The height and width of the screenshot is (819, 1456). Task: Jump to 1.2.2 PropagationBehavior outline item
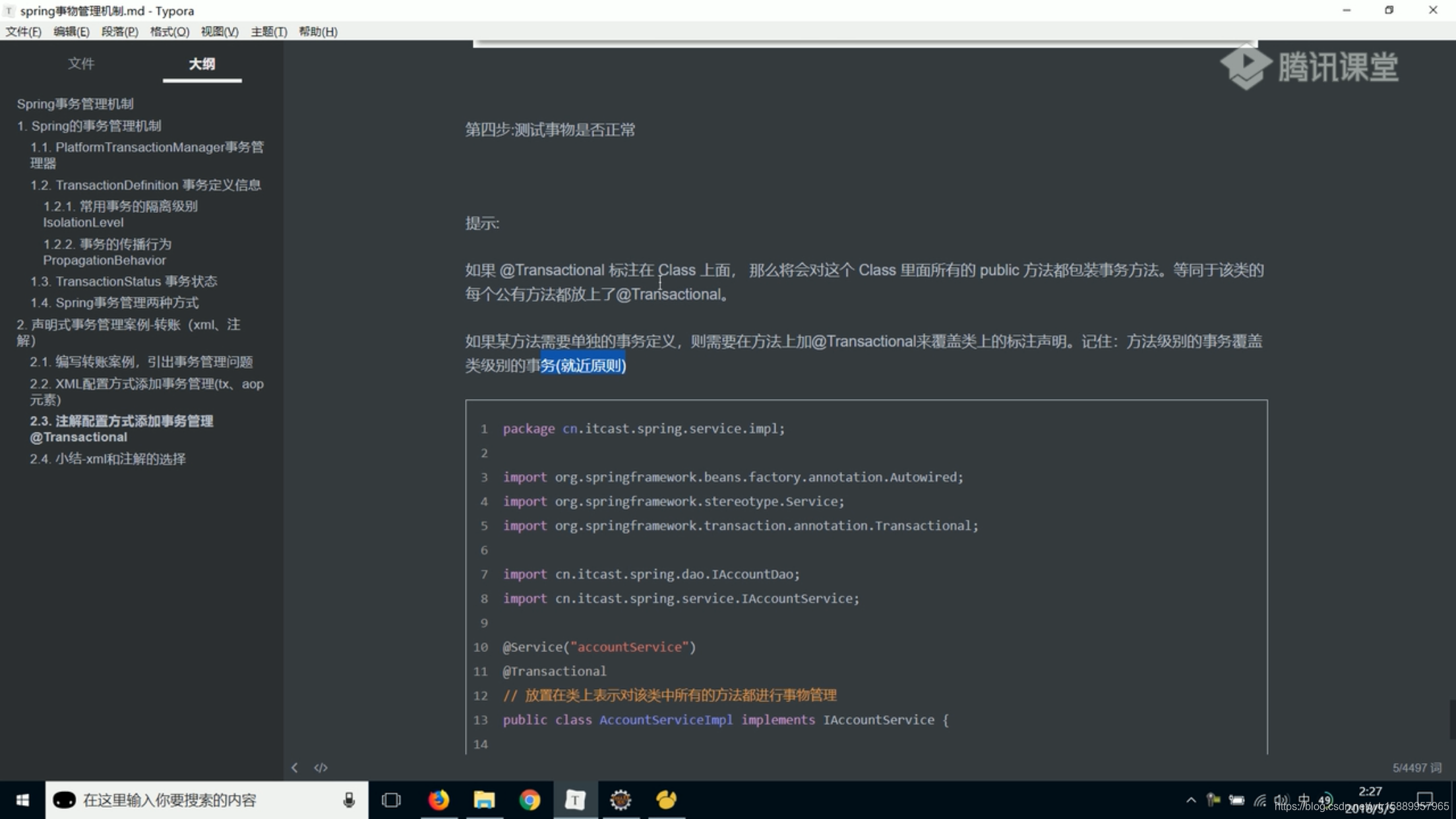point(107,252)
